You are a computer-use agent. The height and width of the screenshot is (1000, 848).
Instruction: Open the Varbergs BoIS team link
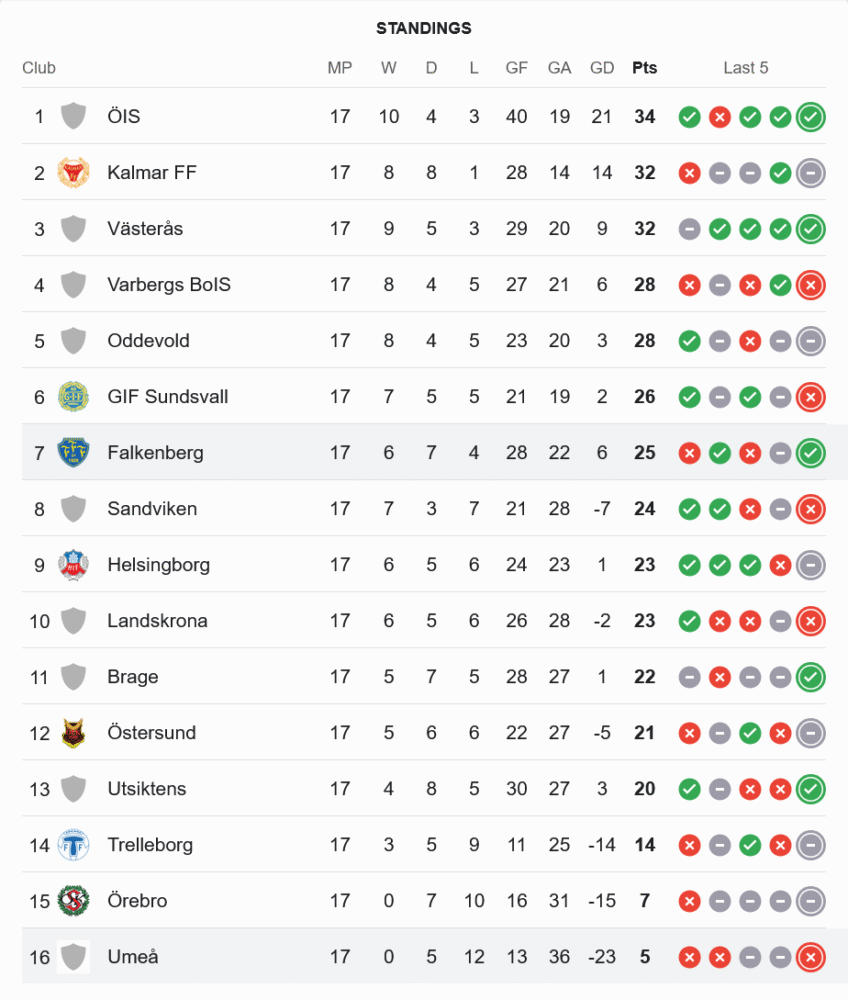[169, 285]
